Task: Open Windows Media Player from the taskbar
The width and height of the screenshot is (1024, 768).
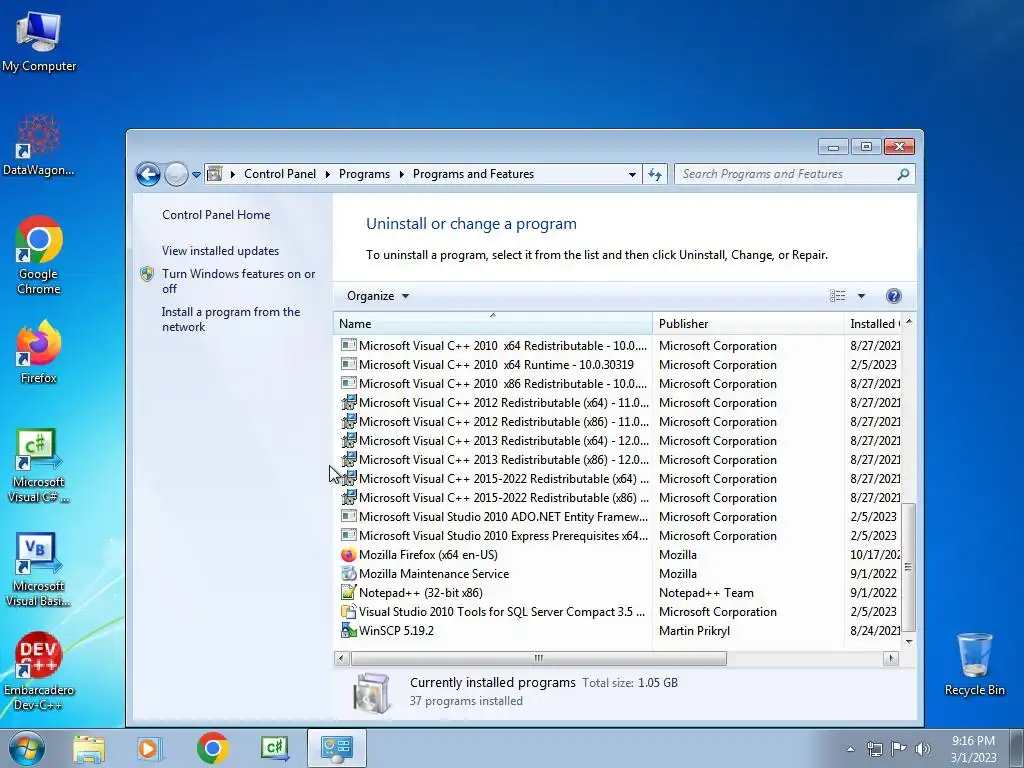Action: click(149, 749)
